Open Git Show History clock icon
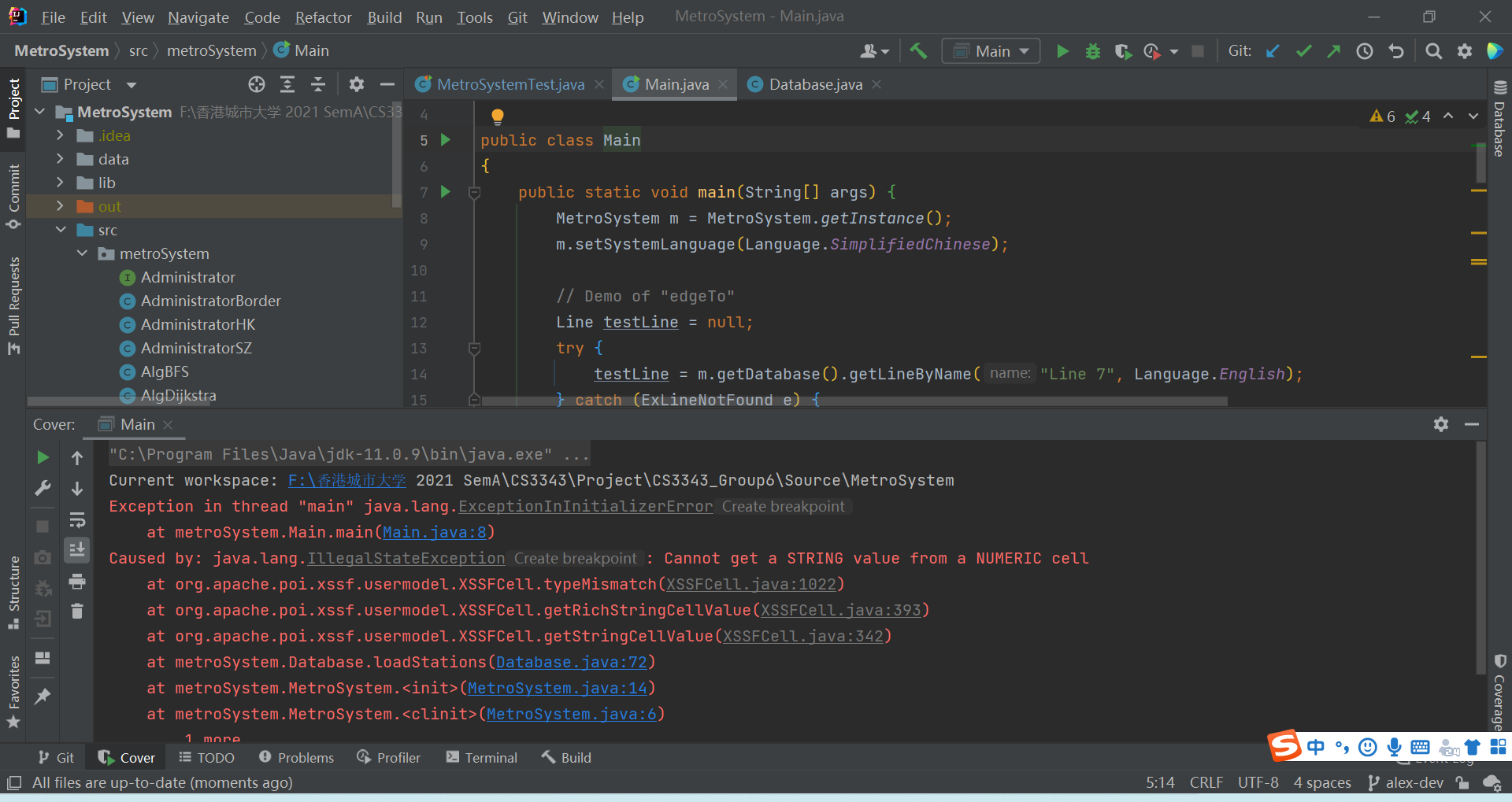 tap(1365, 51)
